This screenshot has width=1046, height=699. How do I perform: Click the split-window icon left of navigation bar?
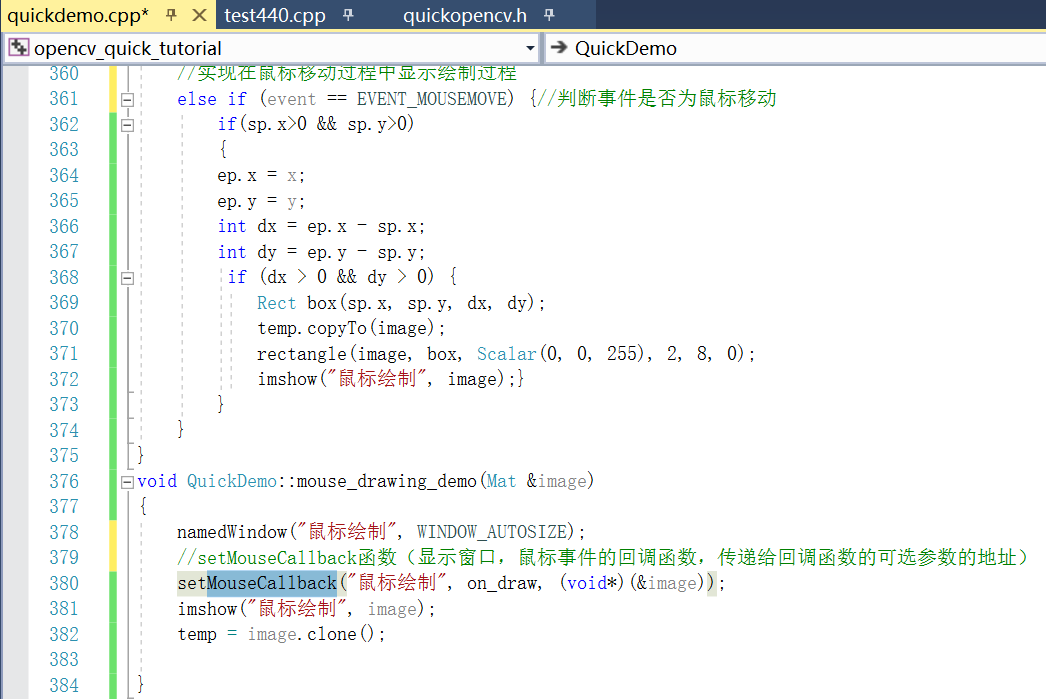click(x=18, y=47)
